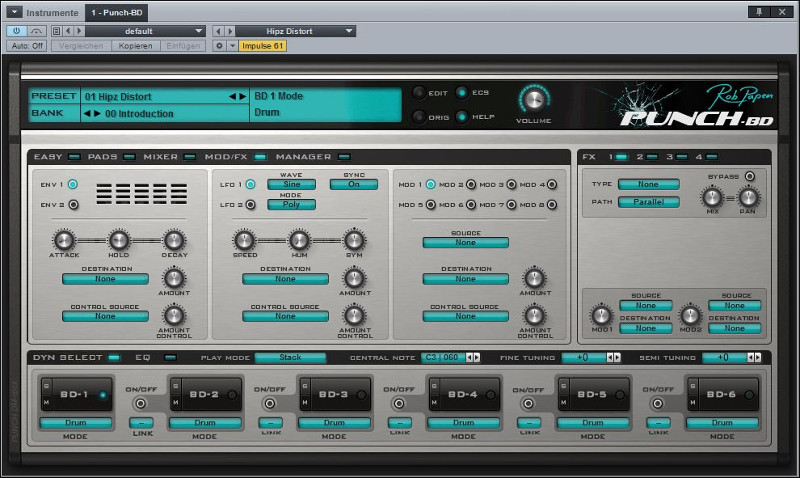Increase the central note value
This screenshot has height=478, width=800.
click(x=477, y=358)
